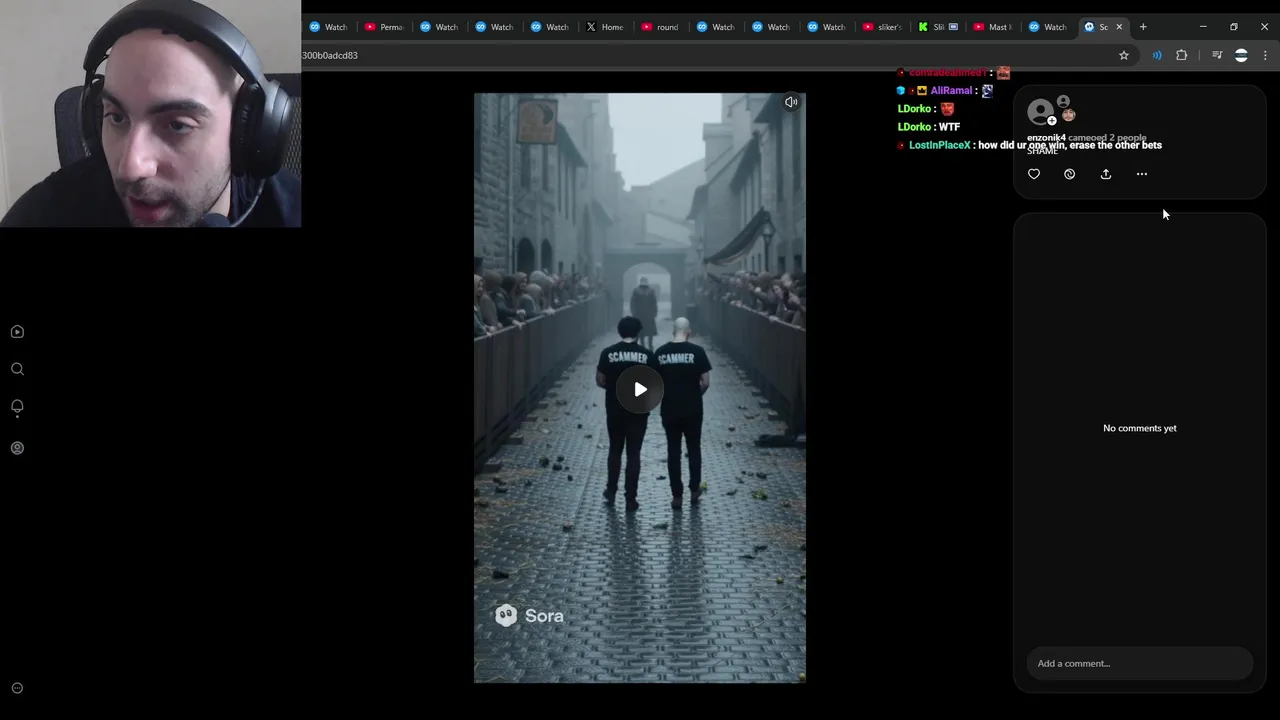This screenshot has width=1280, height=720.
Task: Bookmark this page with the star icon
Action: click(x=1124, y=56)
